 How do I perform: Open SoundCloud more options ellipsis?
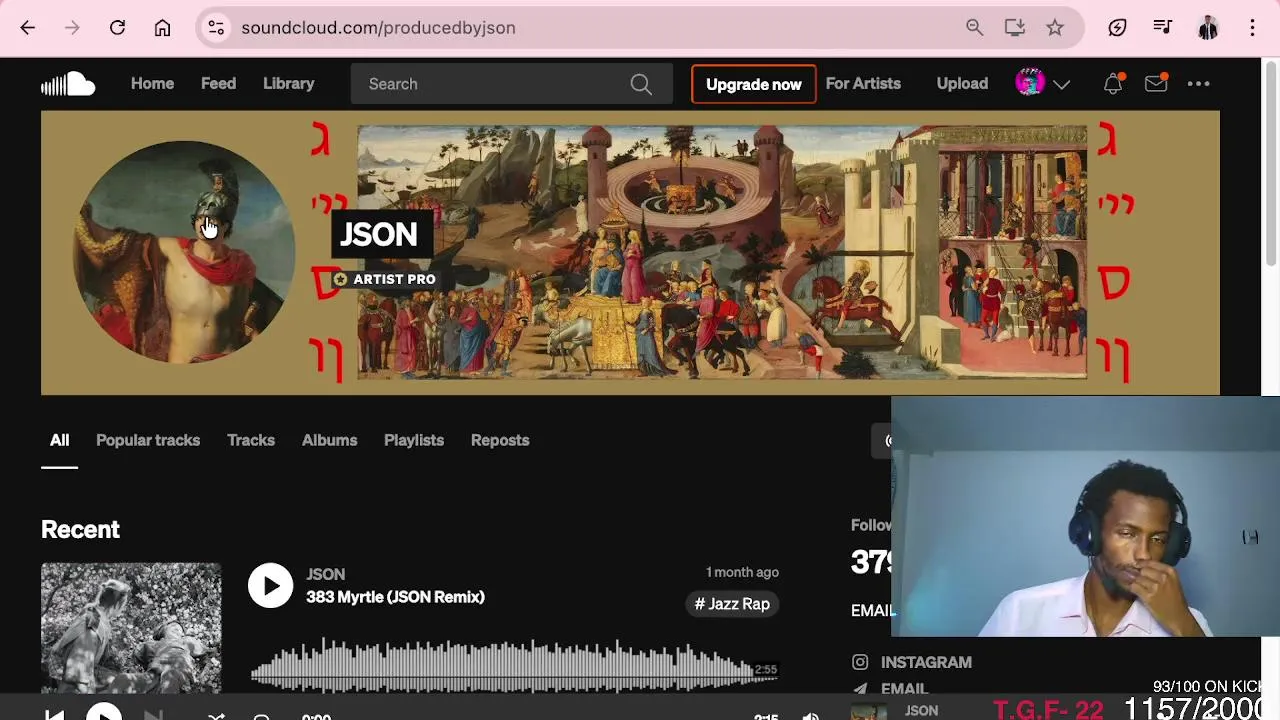coord(1199,84)
